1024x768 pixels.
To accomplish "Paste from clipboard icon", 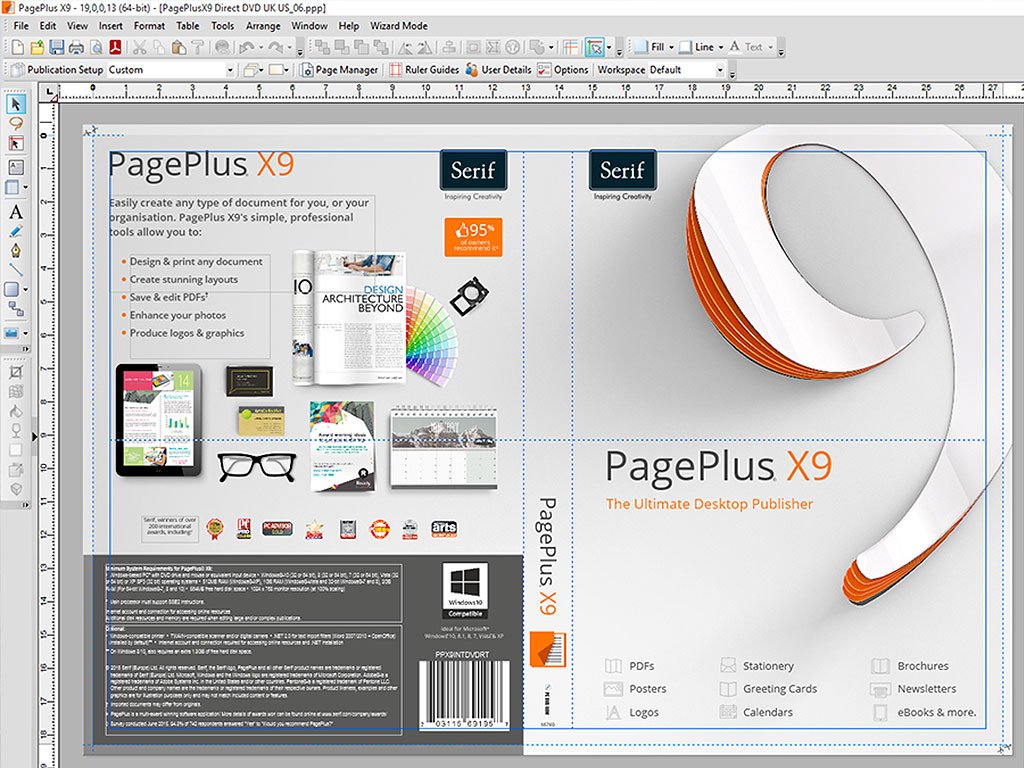I will pos(178,47).
